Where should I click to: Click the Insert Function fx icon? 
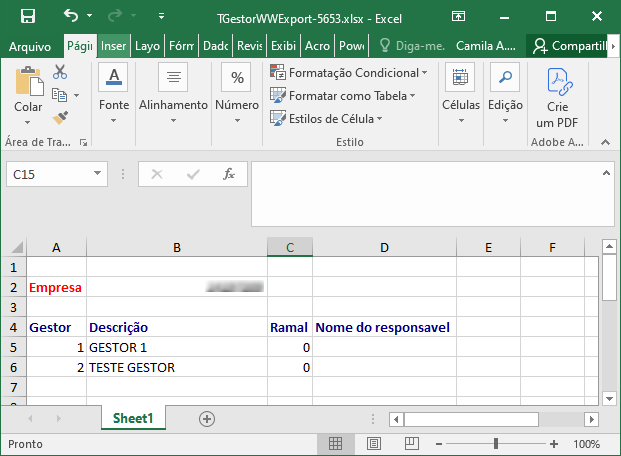tap(229, 174)
